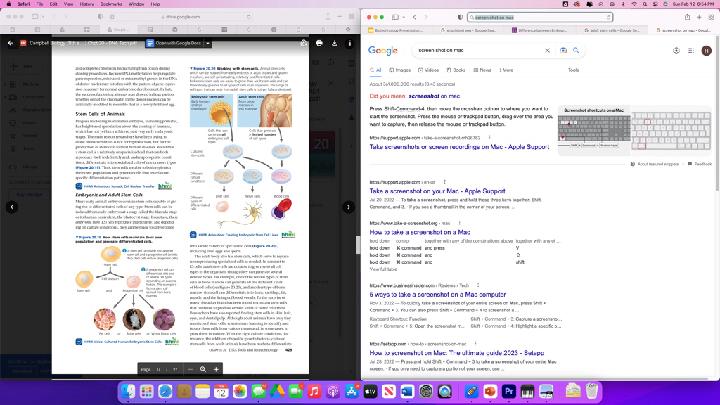720x405 pixels.
Task: Clear the Google search box text
Action: pos(547,50)
